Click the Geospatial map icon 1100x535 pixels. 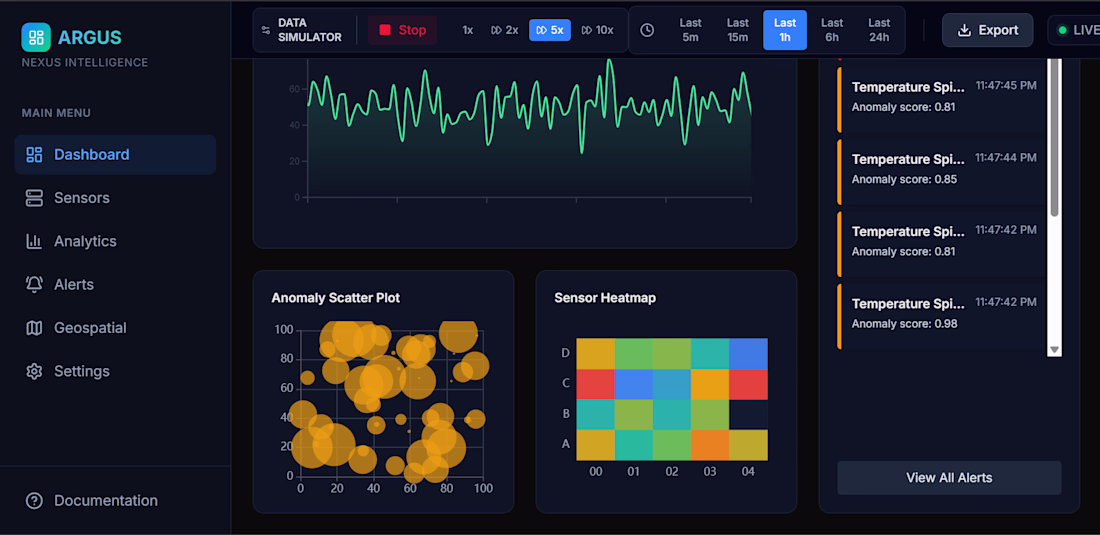34,327
